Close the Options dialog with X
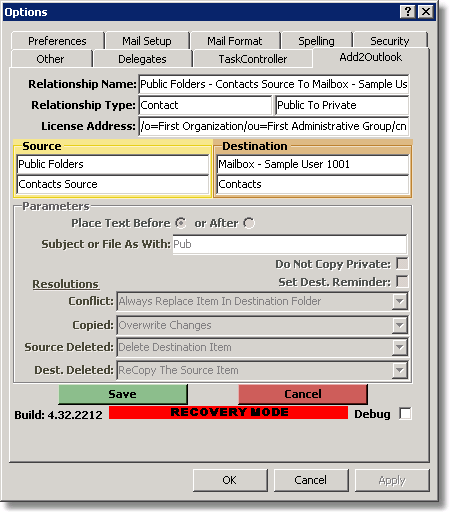451x514 pixels. (x=426, y=12)
